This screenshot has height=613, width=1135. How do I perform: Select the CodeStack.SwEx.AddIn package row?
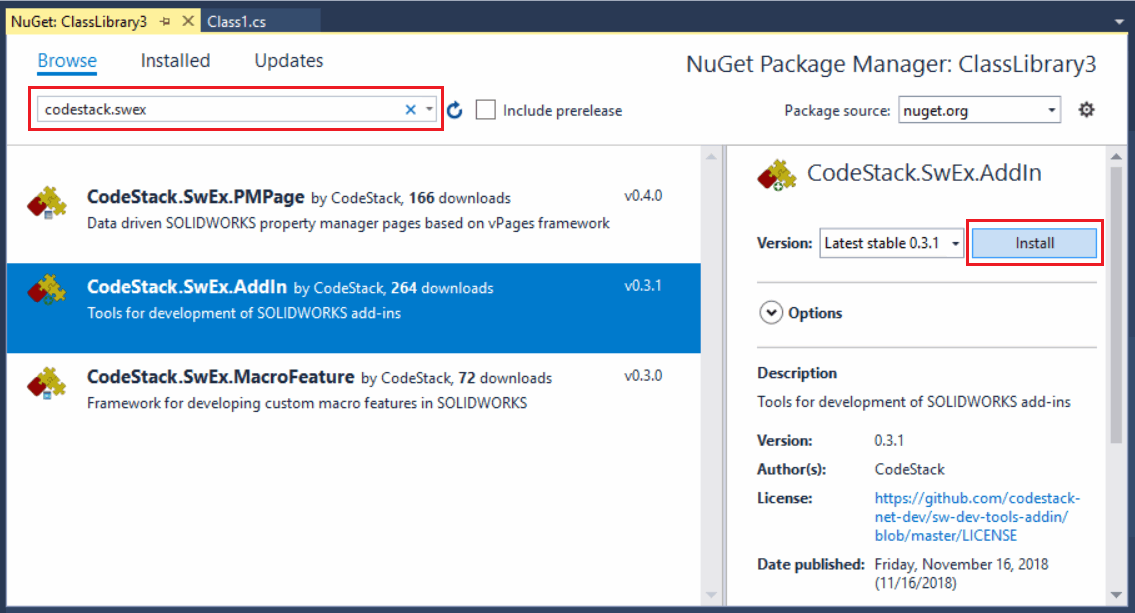(353, 308)
